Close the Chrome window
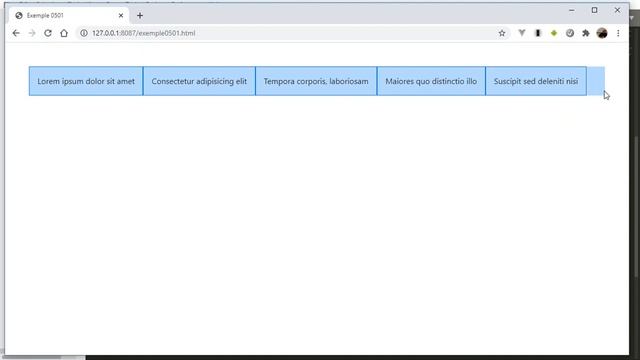 tap(617, 10)
